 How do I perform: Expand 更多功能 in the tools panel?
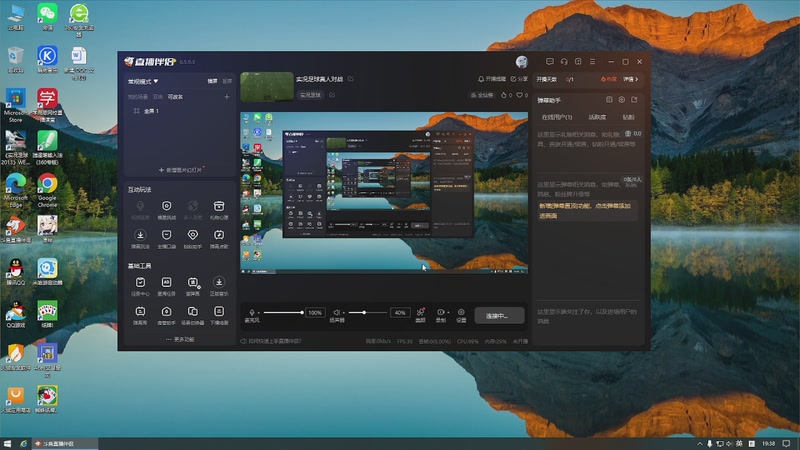[x=180, y=339]
